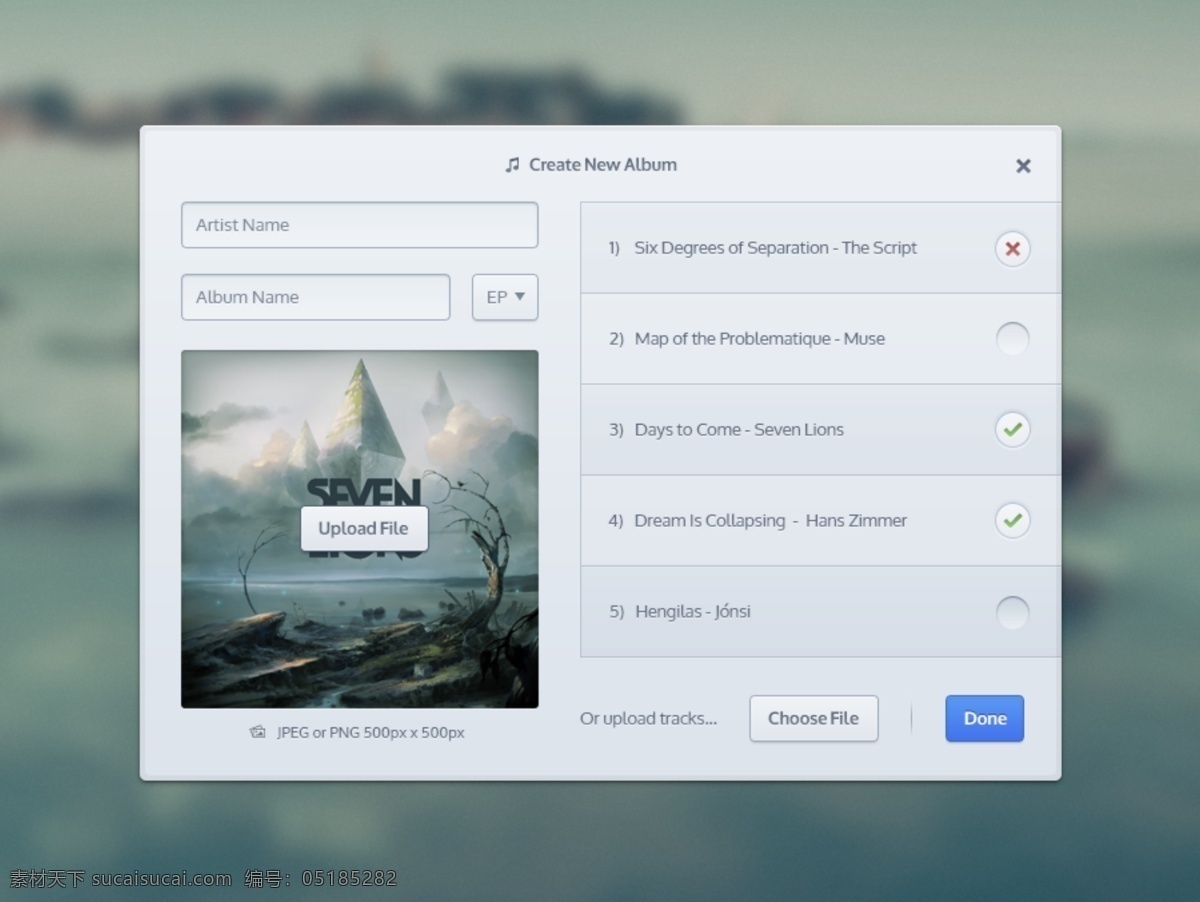Click the Upload File button

364,528
